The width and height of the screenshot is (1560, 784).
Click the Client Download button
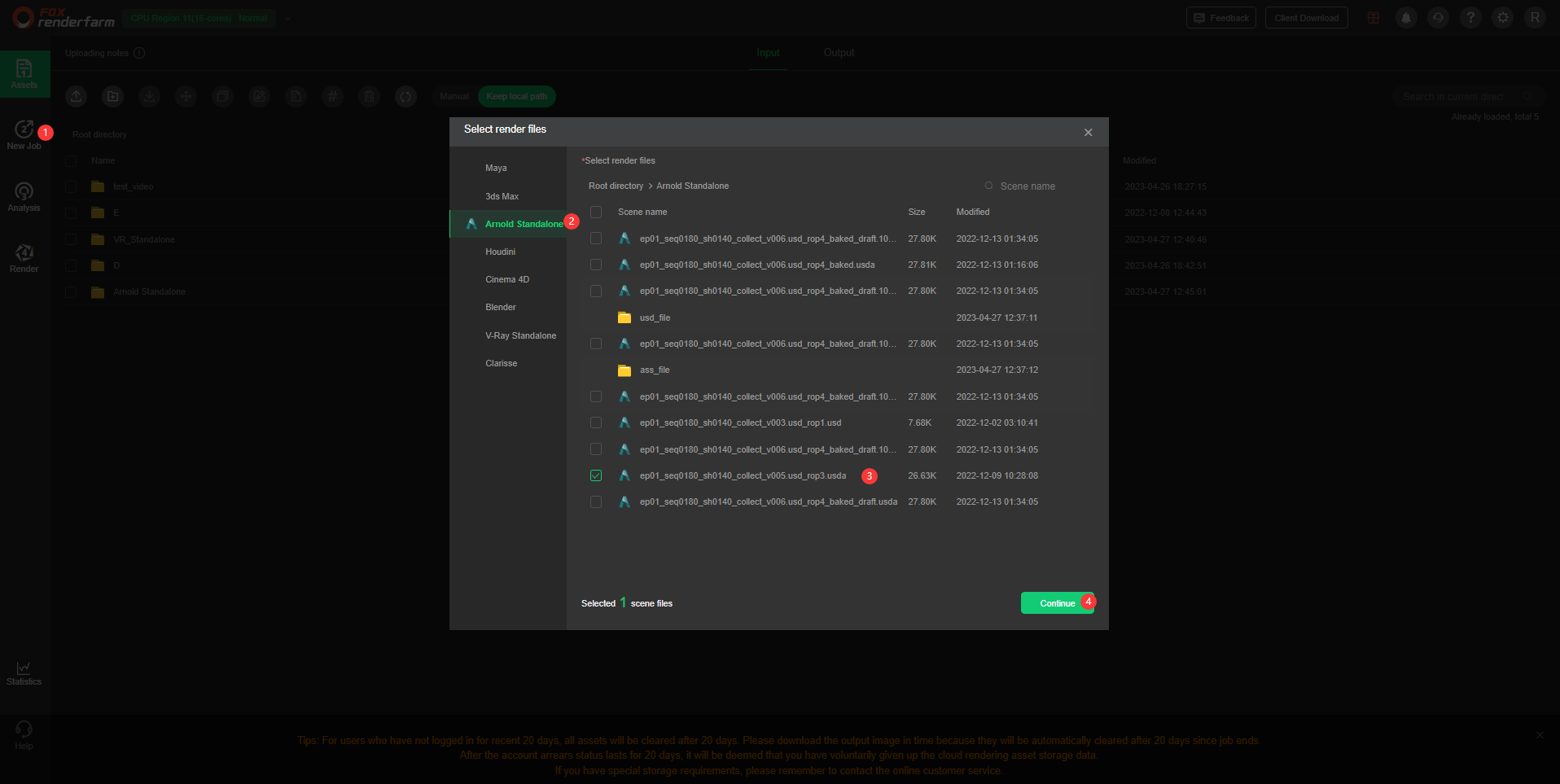point(1307,18)
